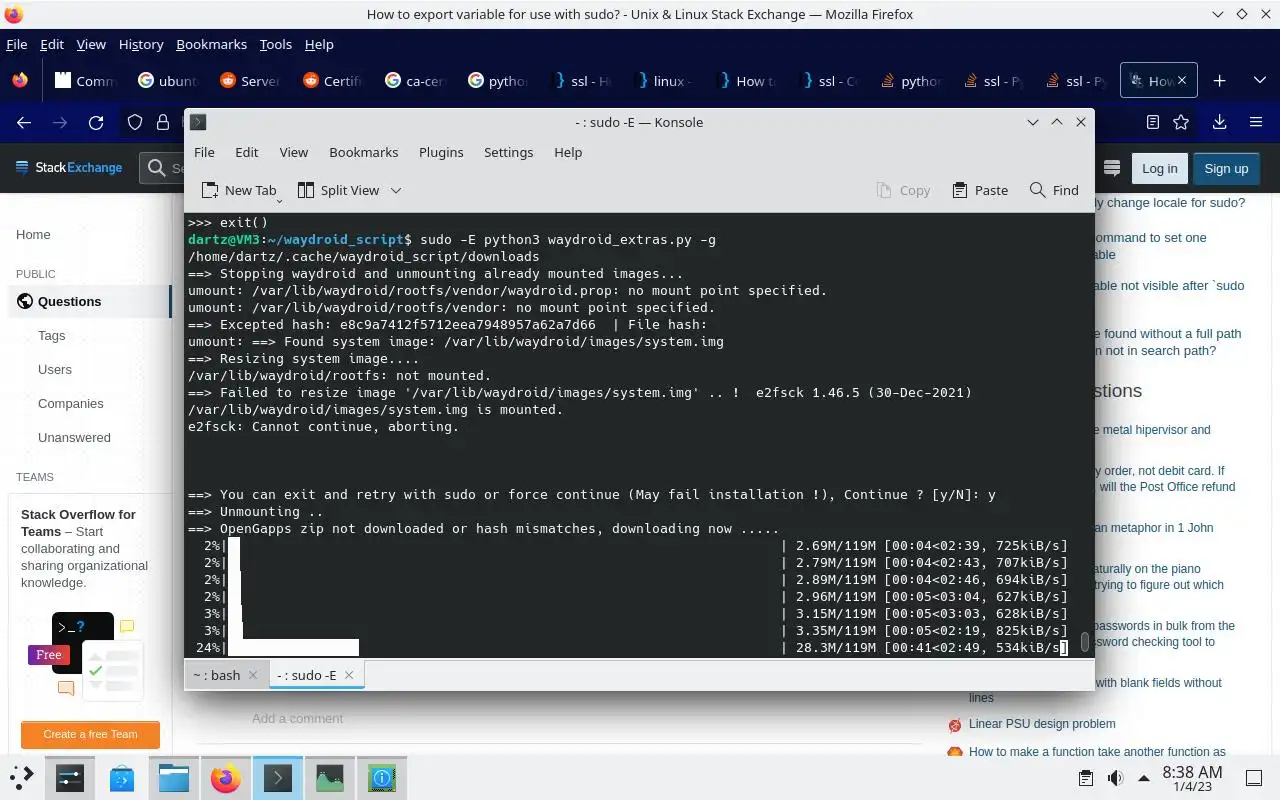Click Split View in Konsole toolbar
The width and height of the screenshot is (1280, 800).
340,190
